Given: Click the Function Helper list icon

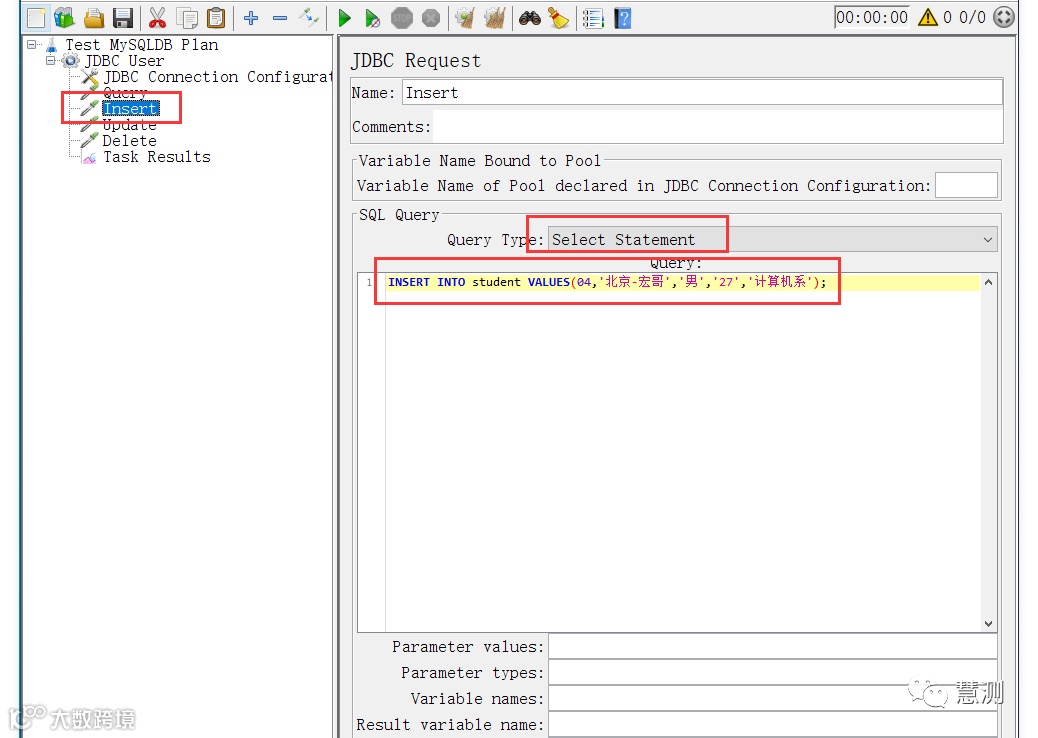Looking at the screenshot, I should (x=593, y=18).
